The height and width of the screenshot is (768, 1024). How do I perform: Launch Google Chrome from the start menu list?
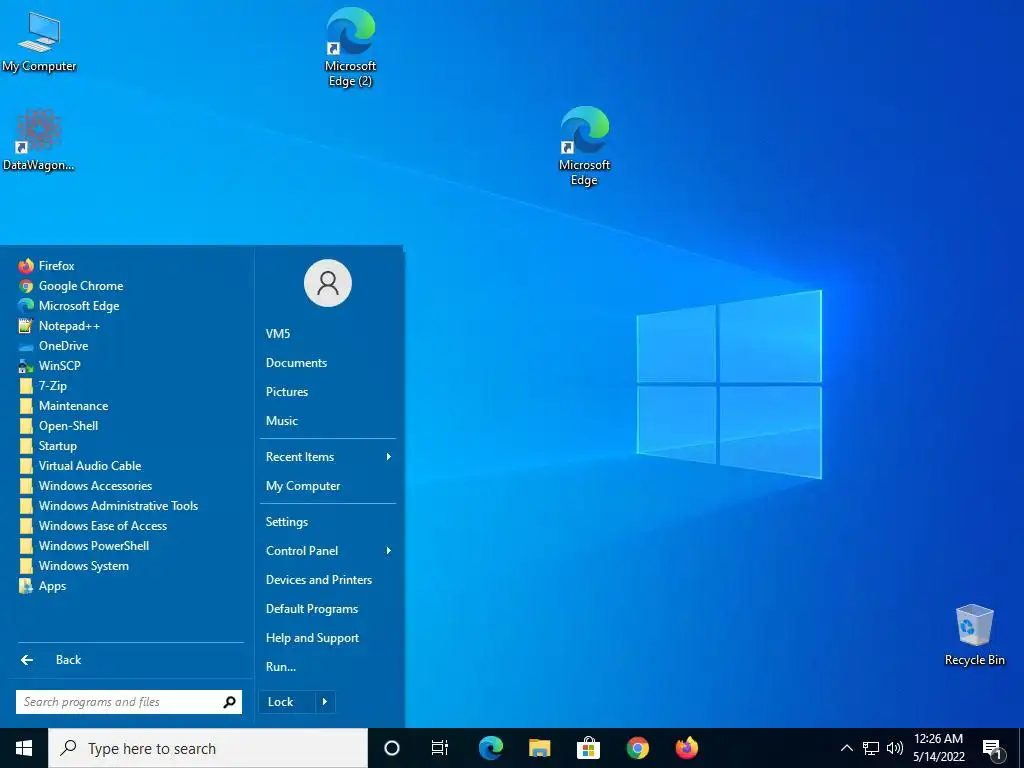point(71,286)
